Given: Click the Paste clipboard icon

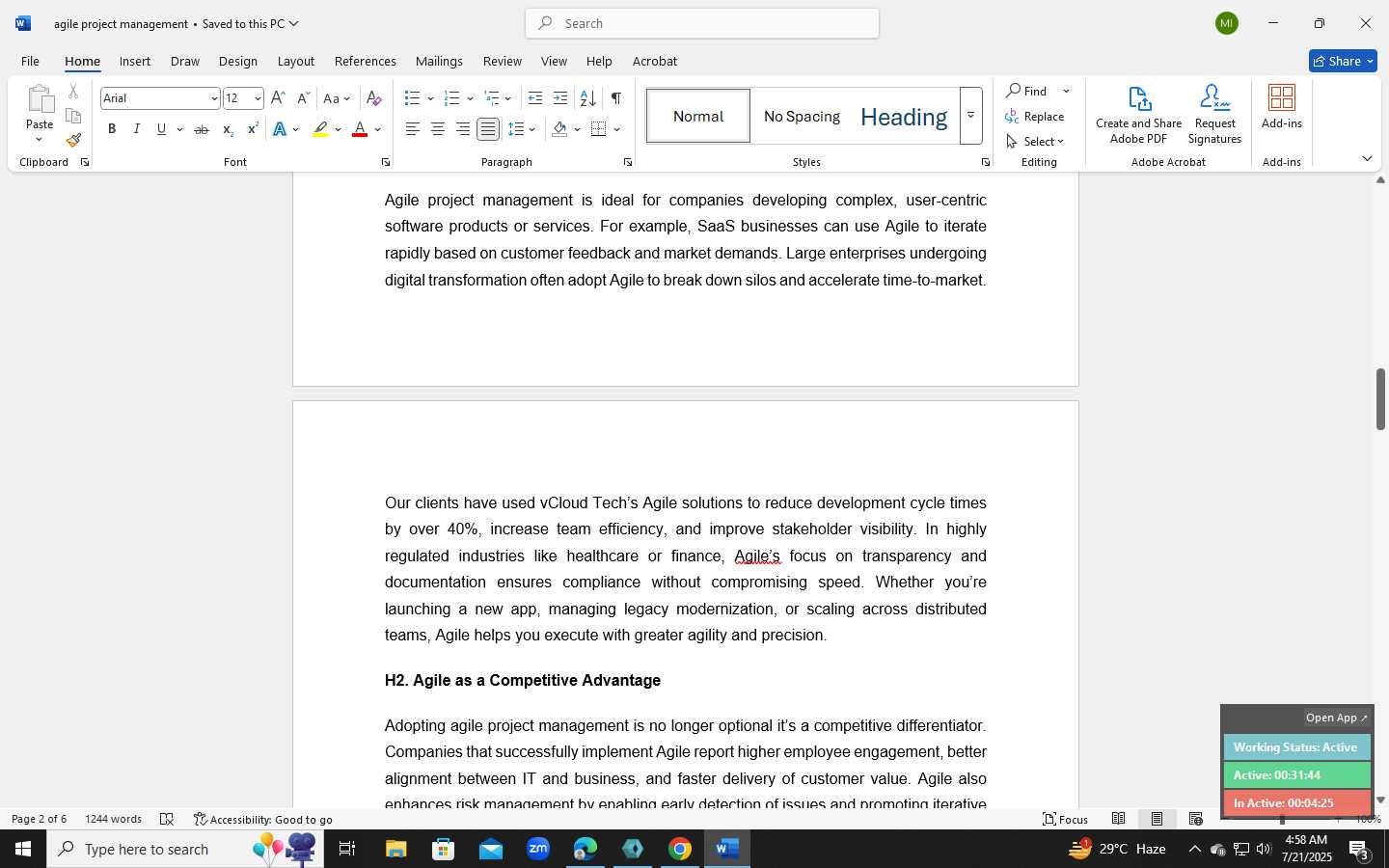Looking at the screenshot, I should click(40, 98).
